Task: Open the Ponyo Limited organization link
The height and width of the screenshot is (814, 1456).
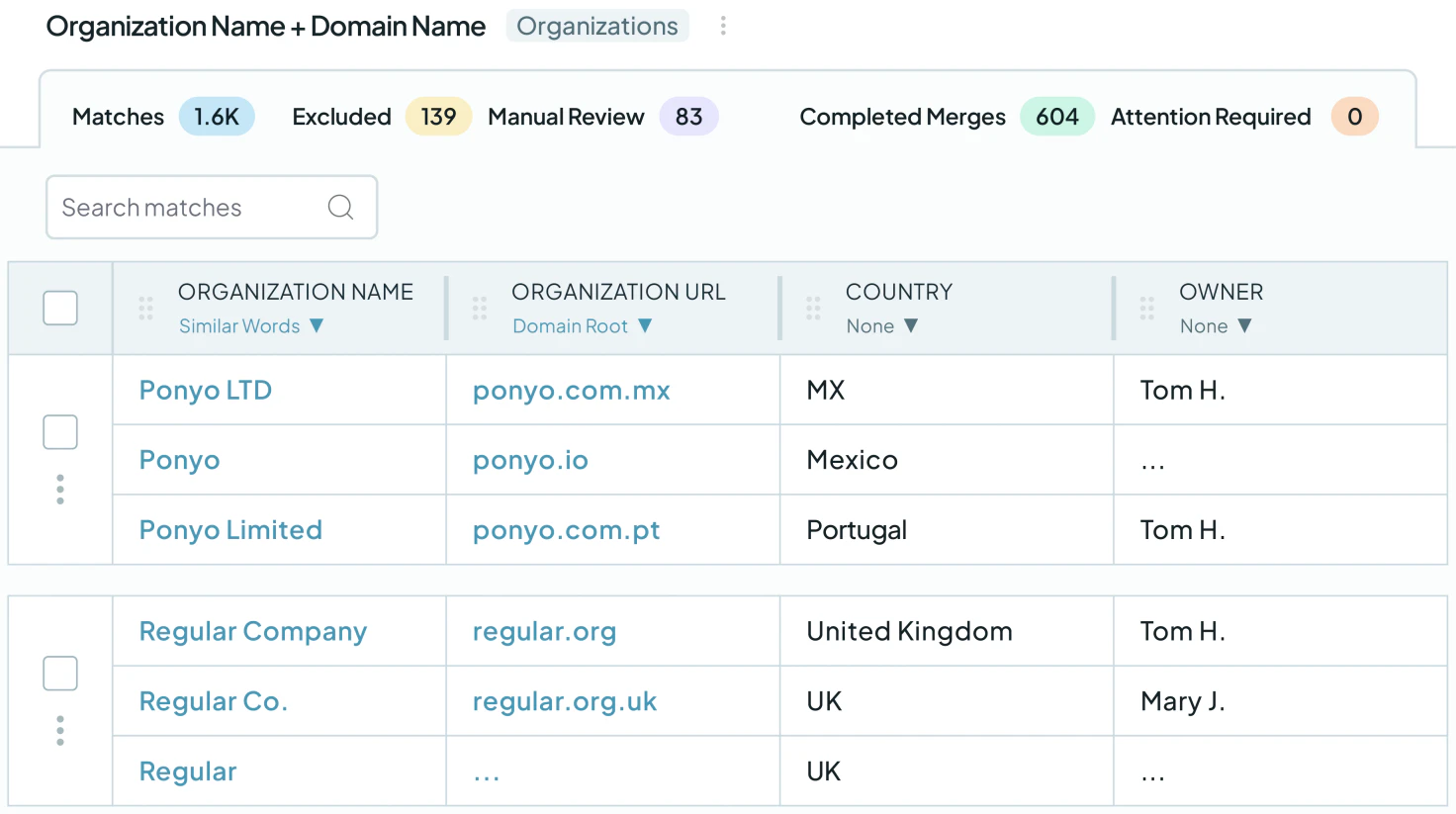Action: (230, 530)
